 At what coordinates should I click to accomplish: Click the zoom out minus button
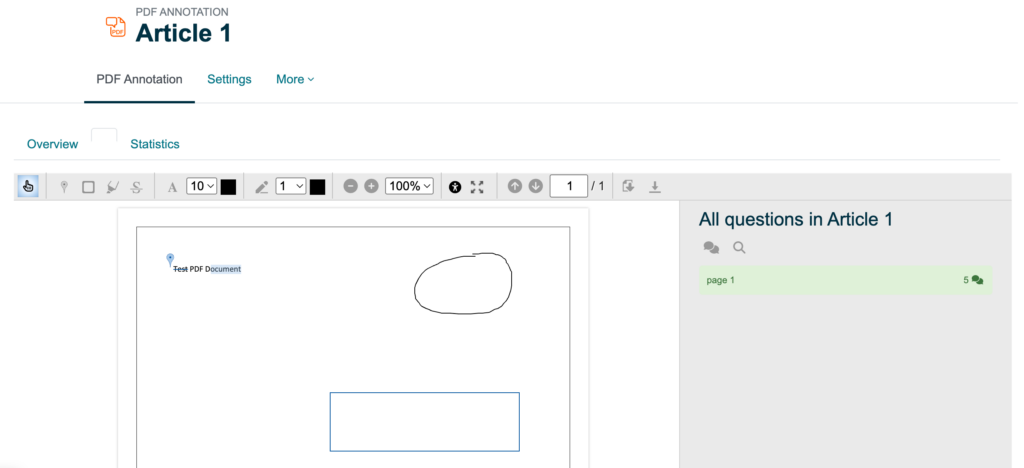coord(350,187)
